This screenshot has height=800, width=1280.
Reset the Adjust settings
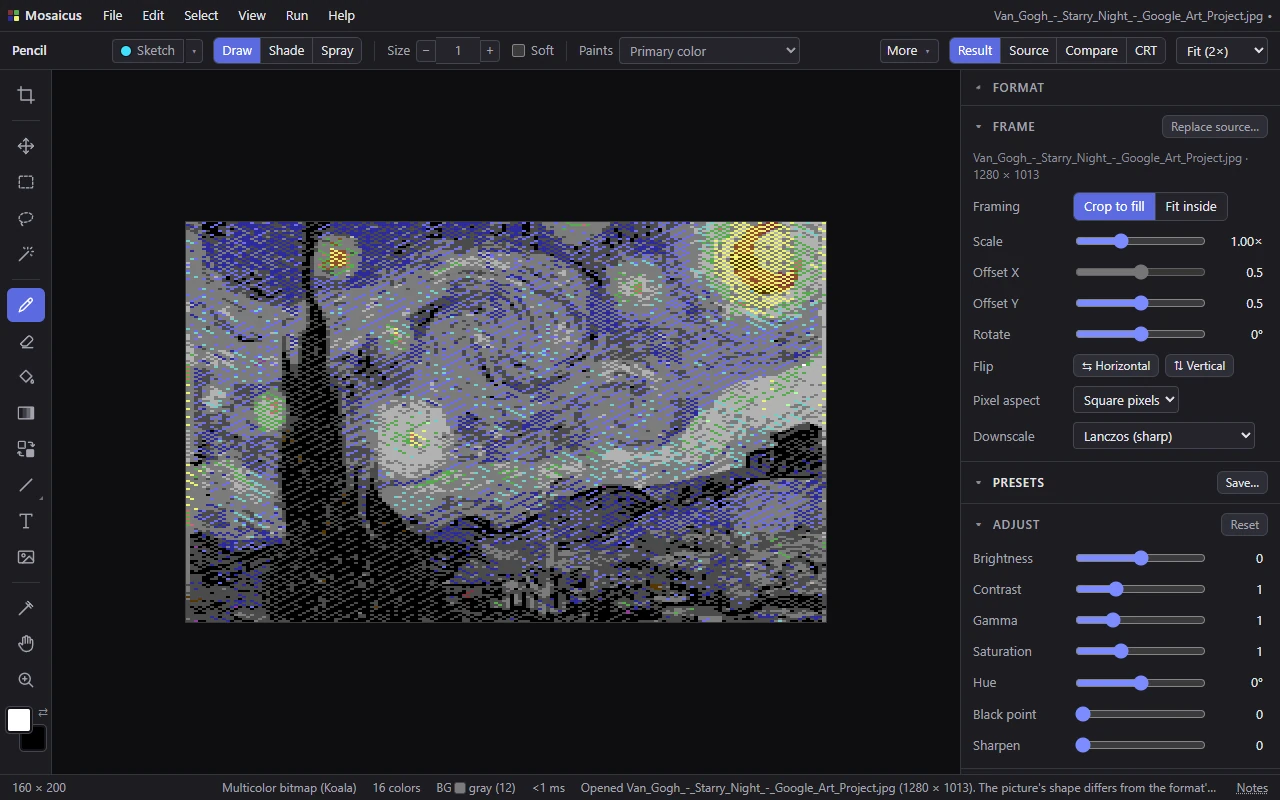(1244, 525)
